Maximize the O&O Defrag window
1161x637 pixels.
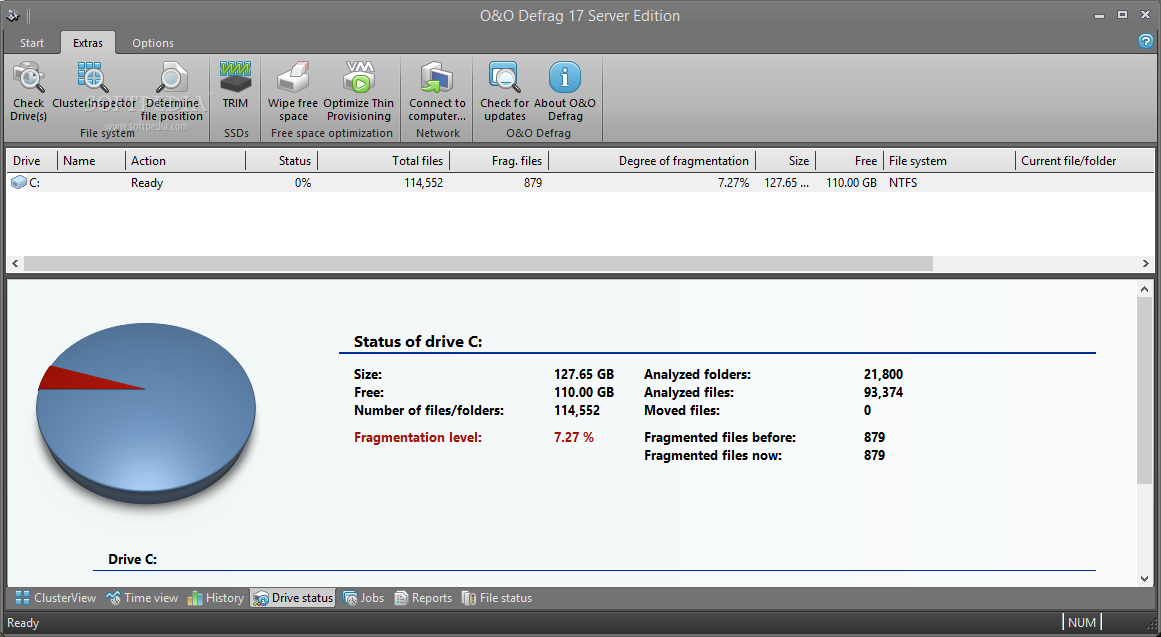1122,15
